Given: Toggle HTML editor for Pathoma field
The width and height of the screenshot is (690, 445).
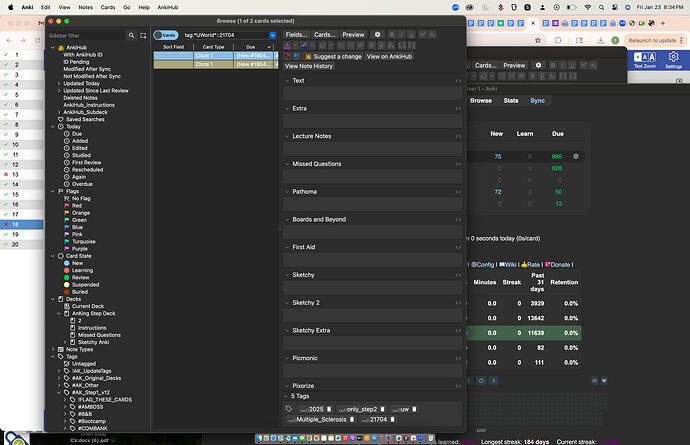Looking at the screenshot, I should click(x=459, y=192).
